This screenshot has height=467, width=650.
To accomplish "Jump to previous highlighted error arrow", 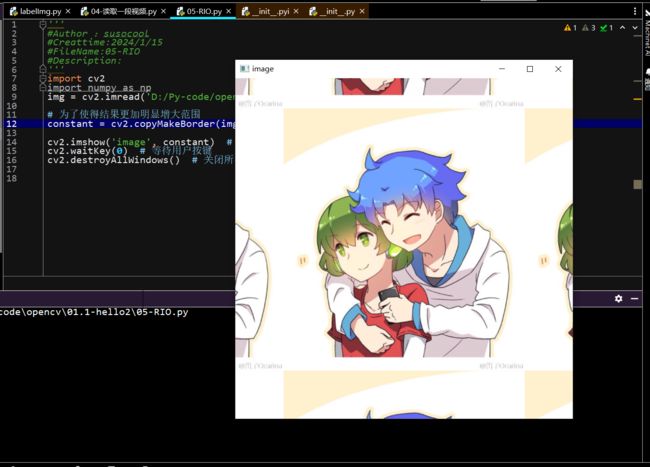I will 621,28.
